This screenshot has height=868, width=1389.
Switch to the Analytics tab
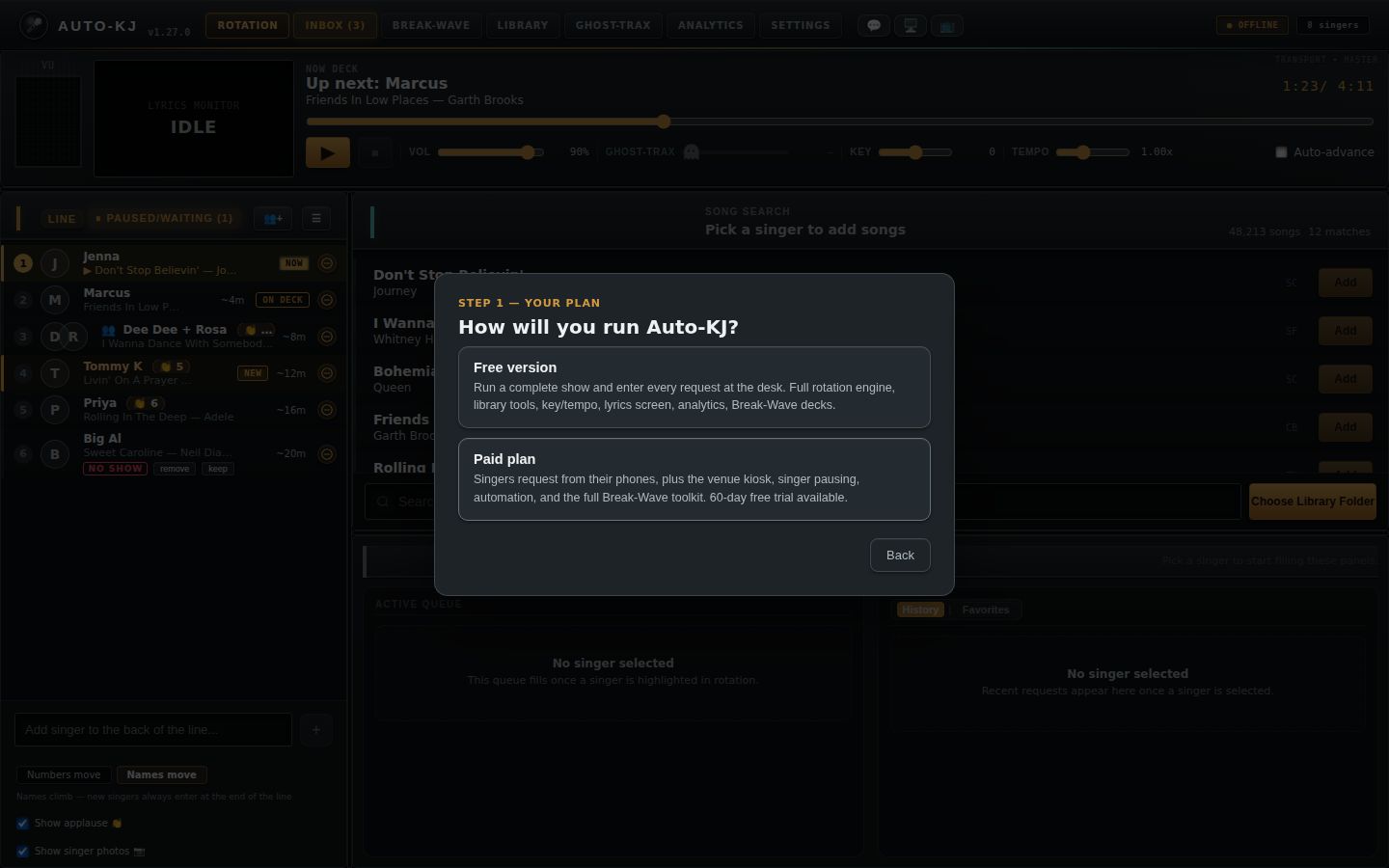[x=711, y=26]
